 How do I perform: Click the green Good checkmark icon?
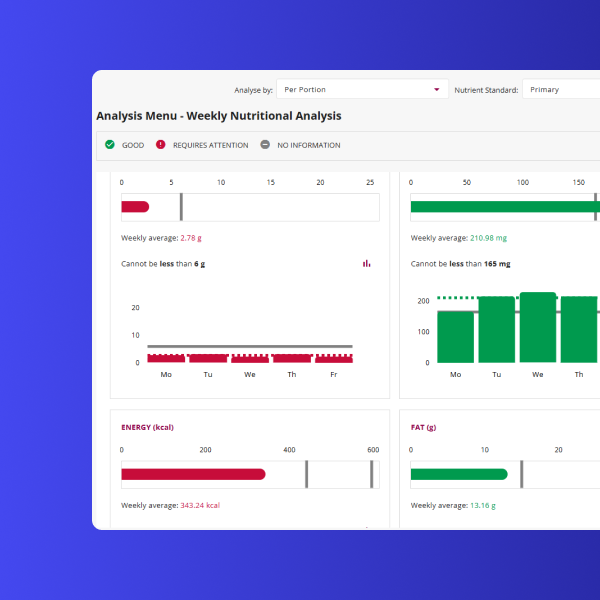point(110,145)
